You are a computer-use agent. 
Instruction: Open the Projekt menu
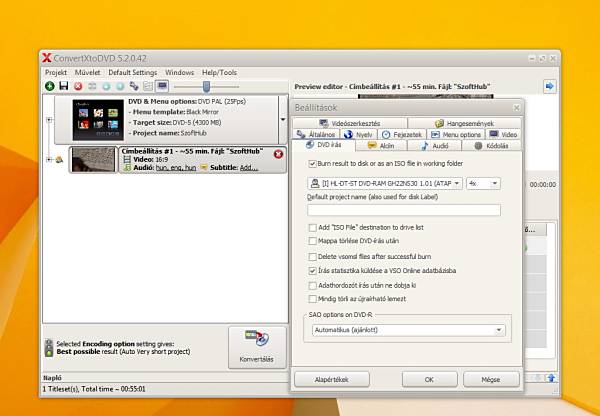(56, 72)
